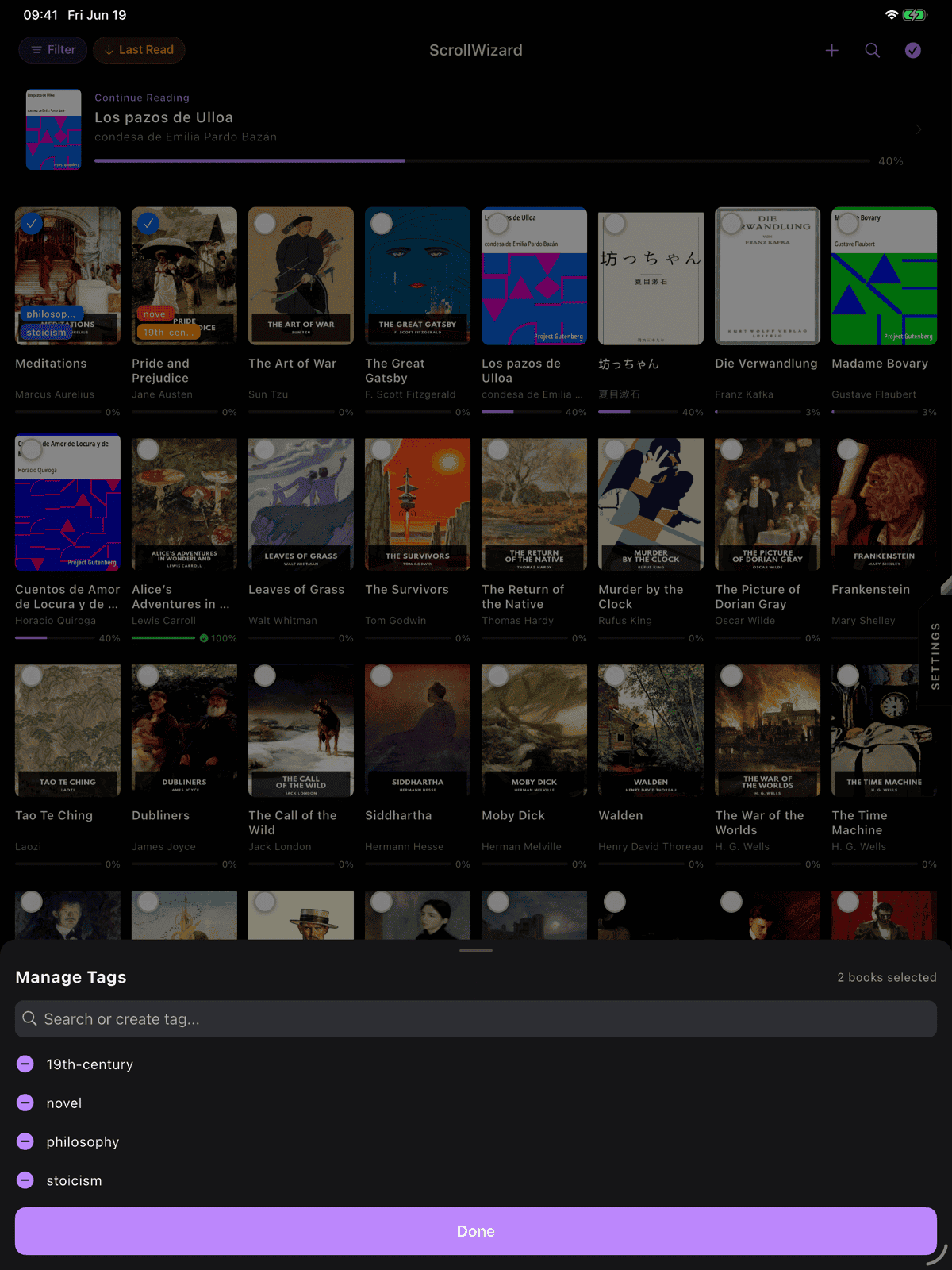The width and height of the screenshot is (952, 1270).
Task: Open the chevron next to Continue Reading
Action: click(x=919, y=129)
